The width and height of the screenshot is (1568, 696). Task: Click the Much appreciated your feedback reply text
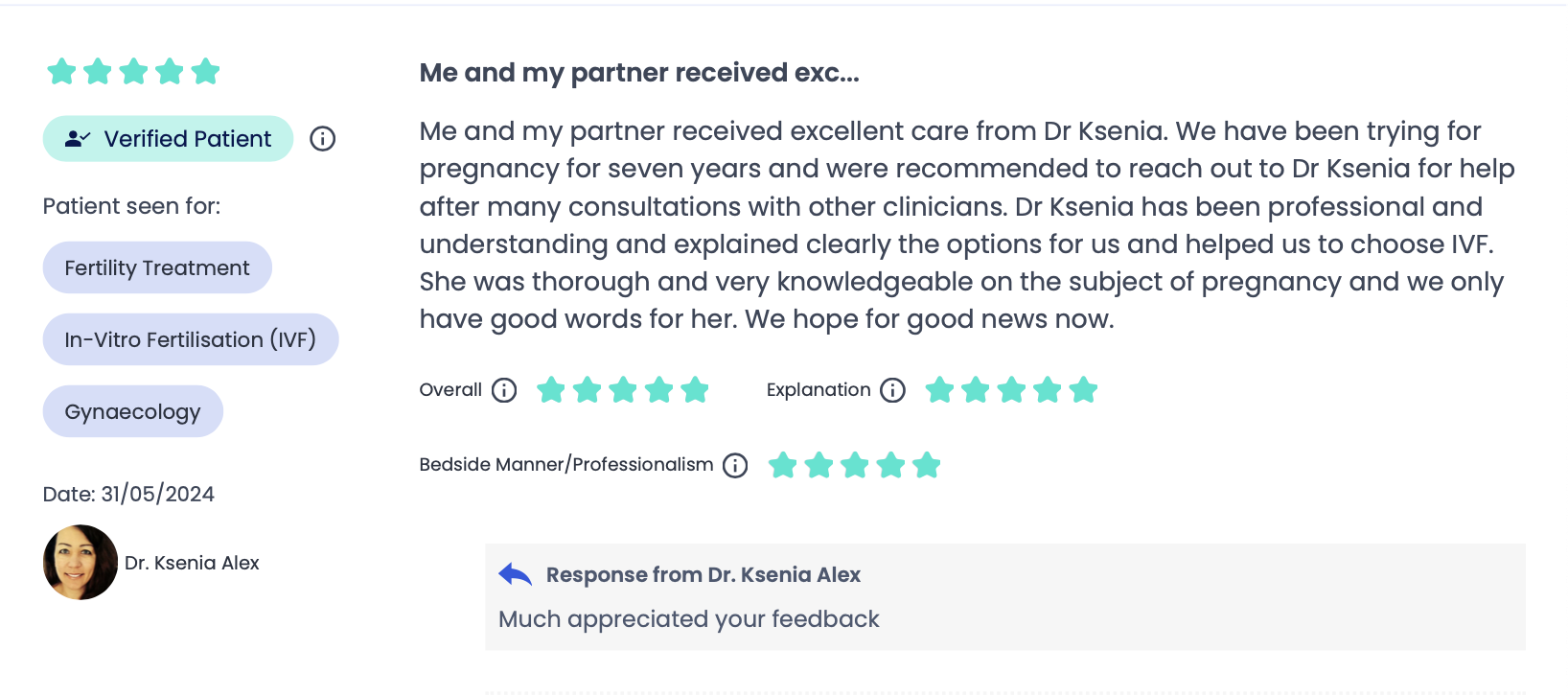click(x=689, y=619)
